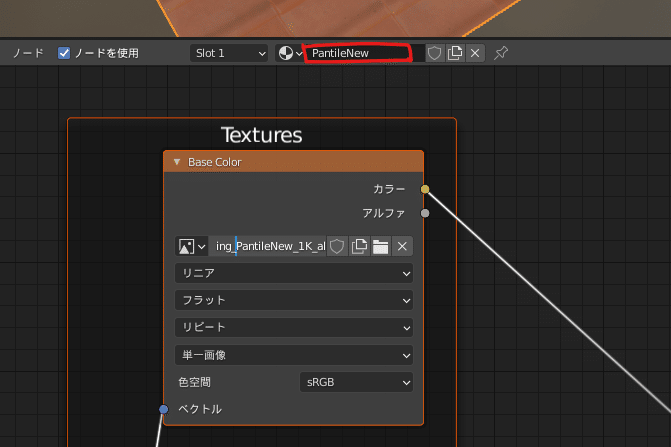The width and height of the screenshot is (671, 447).
Task: Click the 色空間 label
Action: point(195,382)
